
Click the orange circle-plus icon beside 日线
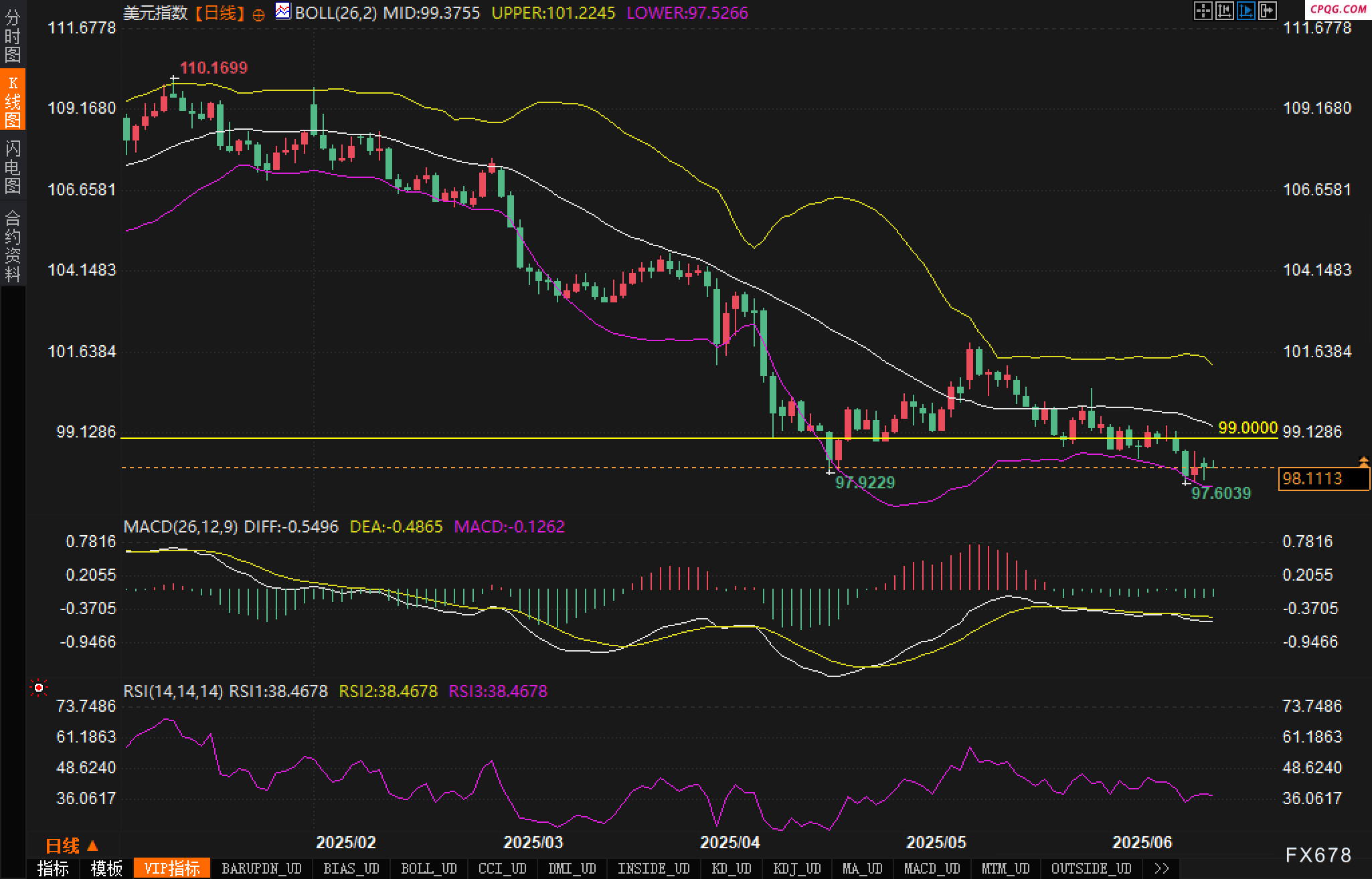[258, 15]
